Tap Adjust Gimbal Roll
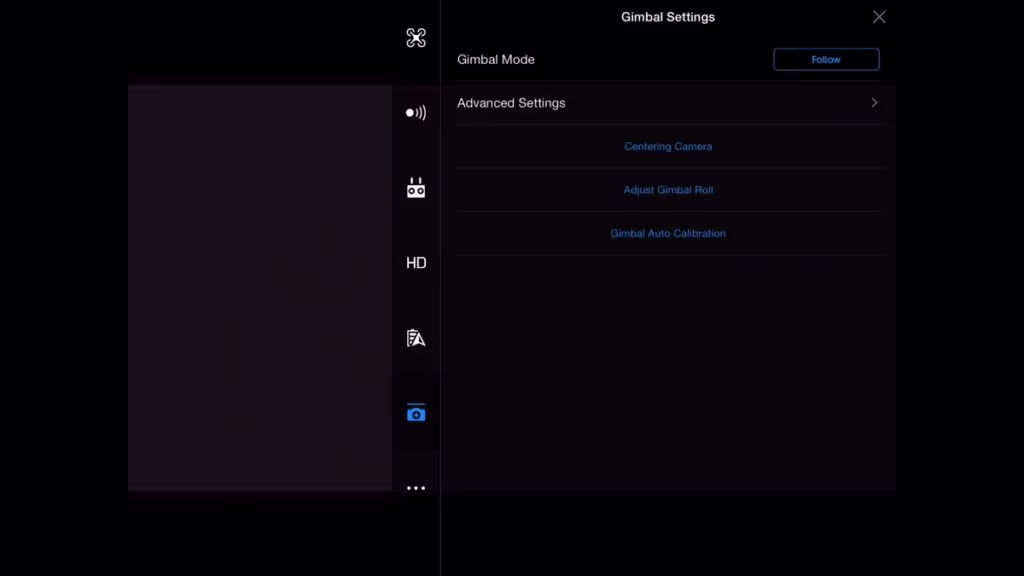1024x576 pixels. coord(668,190)
